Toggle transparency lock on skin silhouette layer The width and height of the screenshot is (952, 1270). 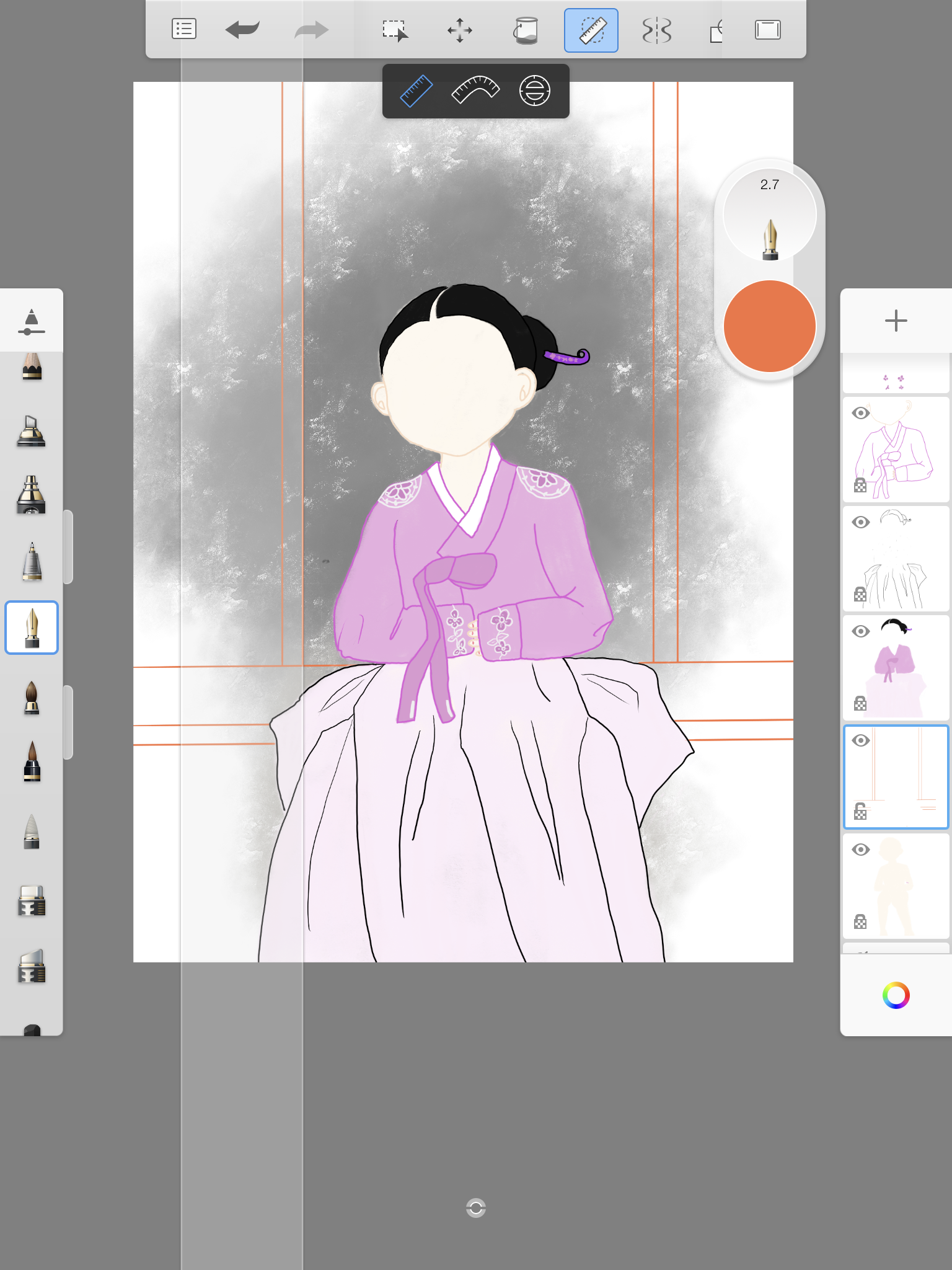tap(860, 921)
